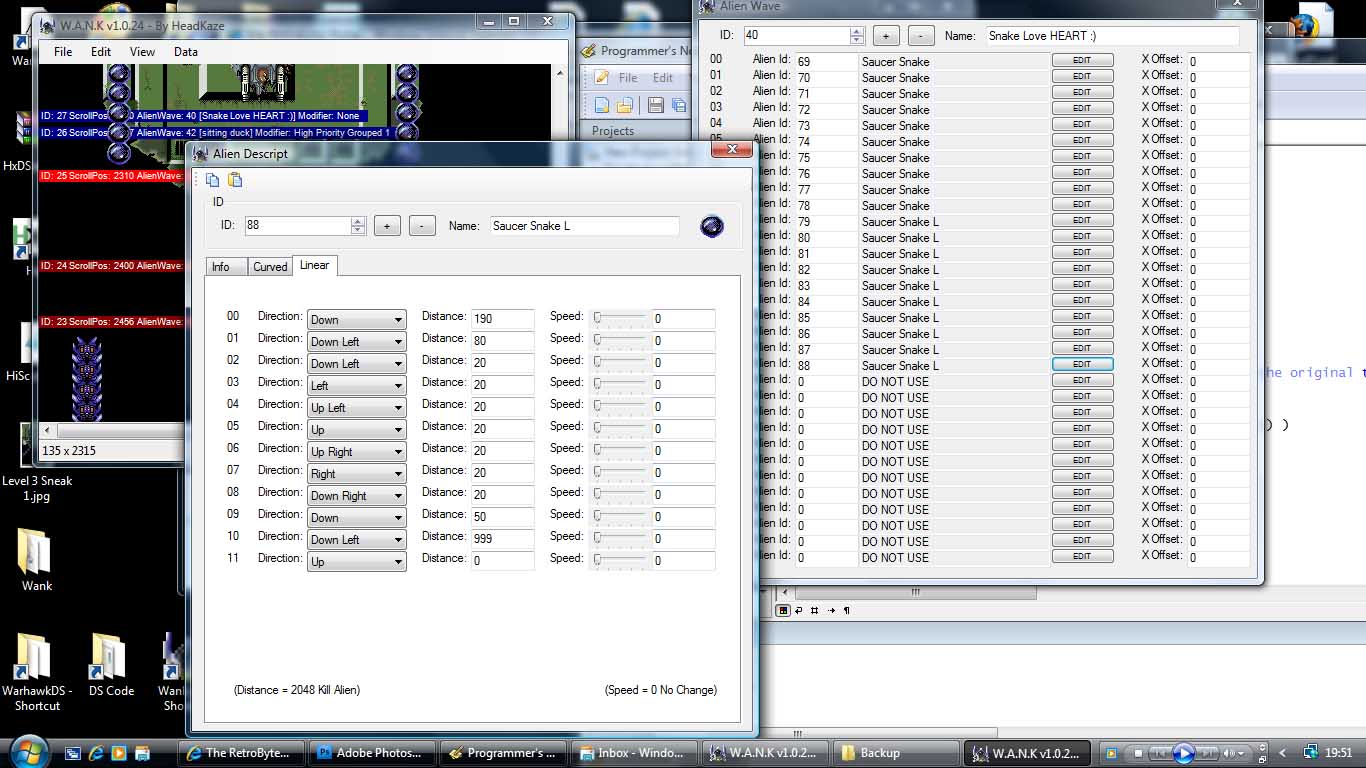
Task: Click the Save All icon in Programmer's Notepad
Action: pyautogui.click(x=679, y=105)
